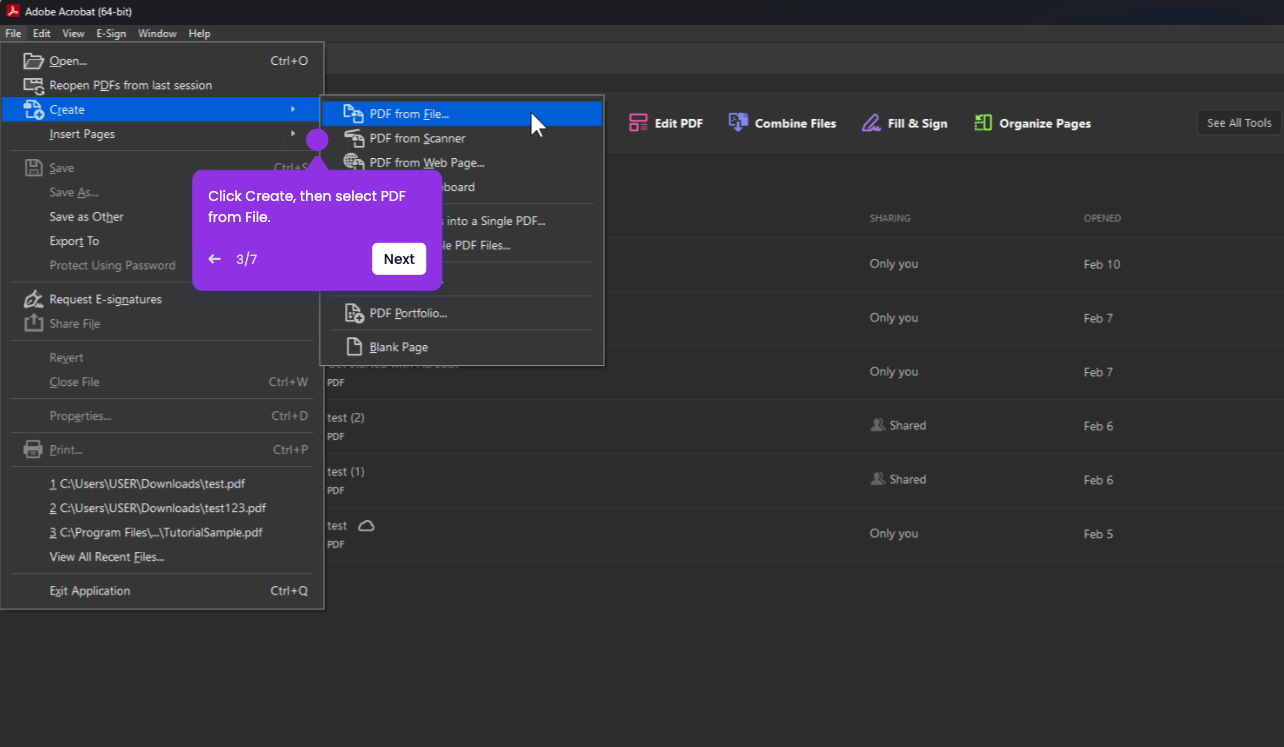
Task: Click the PDF from Scanner icon
Action: point(354,138)
